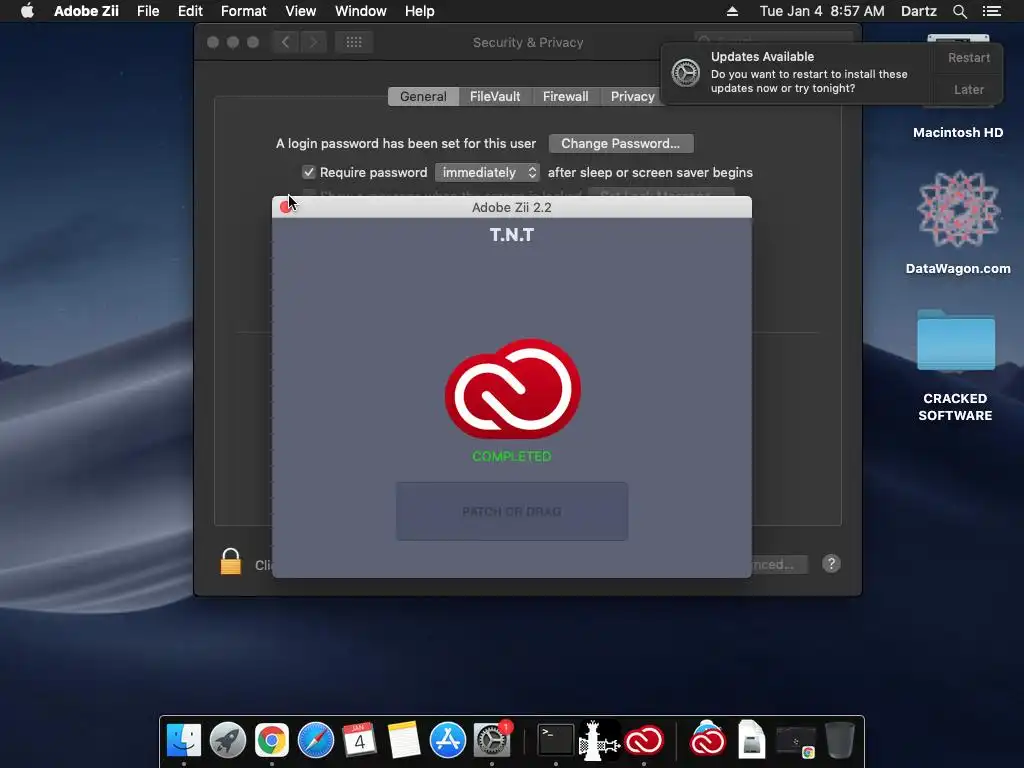
Task: Click the green COMPLETED status text
Action: pyautogui.click(x=512, y=456)
